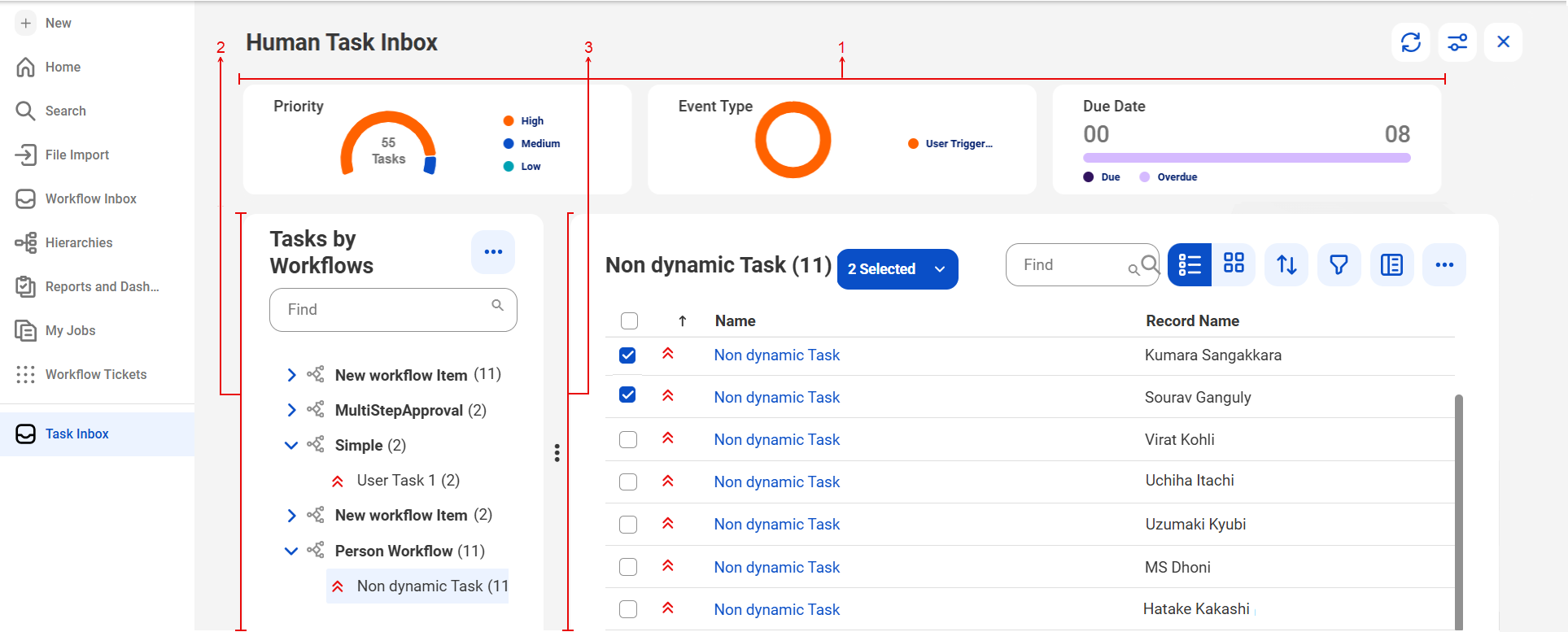This screenshot has height=632, width=1568.
Task: Check the Uchiha Itachi task checkbox
Action: (x=628, y=482)
